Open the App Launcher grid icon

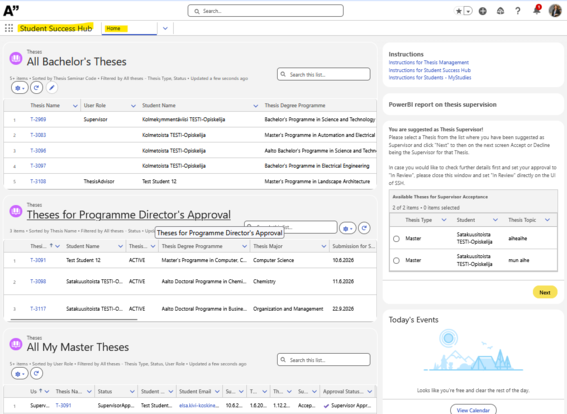(9, 28)
